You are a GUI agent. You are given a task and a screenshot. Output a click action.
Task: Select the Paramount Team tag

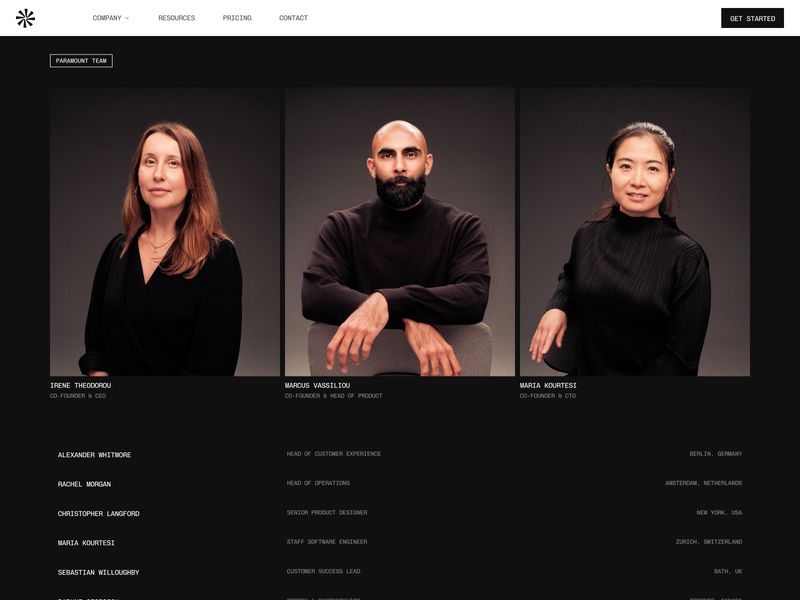tap(81, 61)
